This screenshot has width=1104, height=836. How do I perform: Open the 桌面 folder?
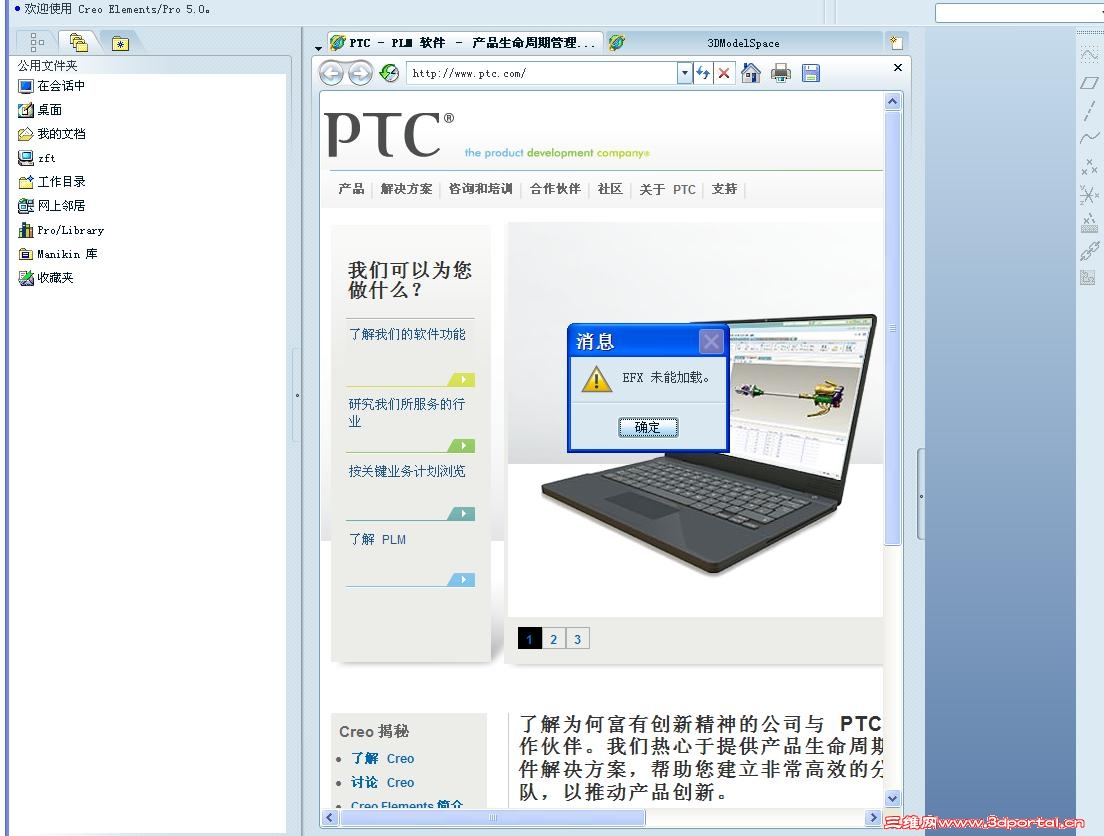pos(41,110)
